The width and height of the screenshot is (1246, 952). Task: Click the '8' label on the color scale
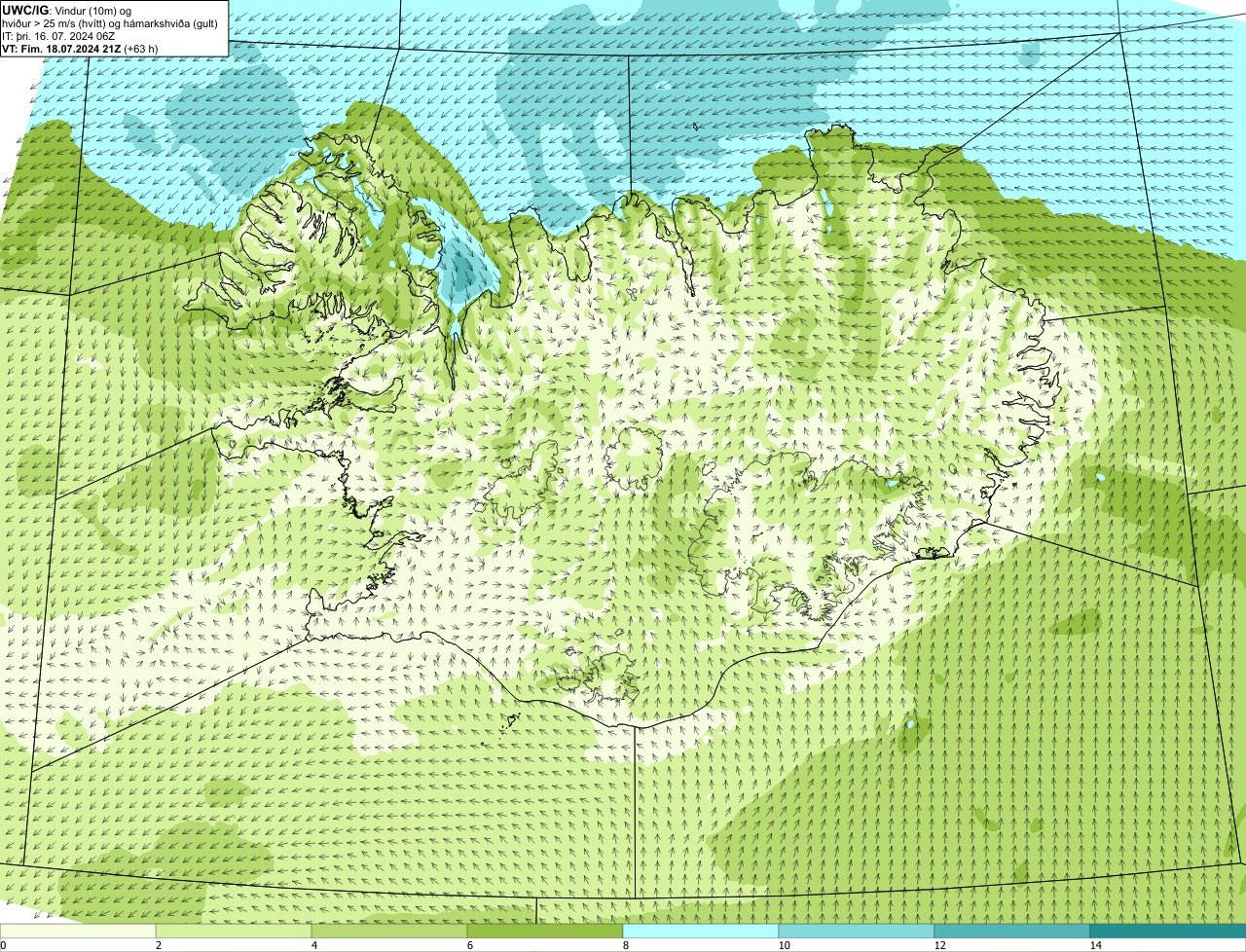(x=625, y=945)
